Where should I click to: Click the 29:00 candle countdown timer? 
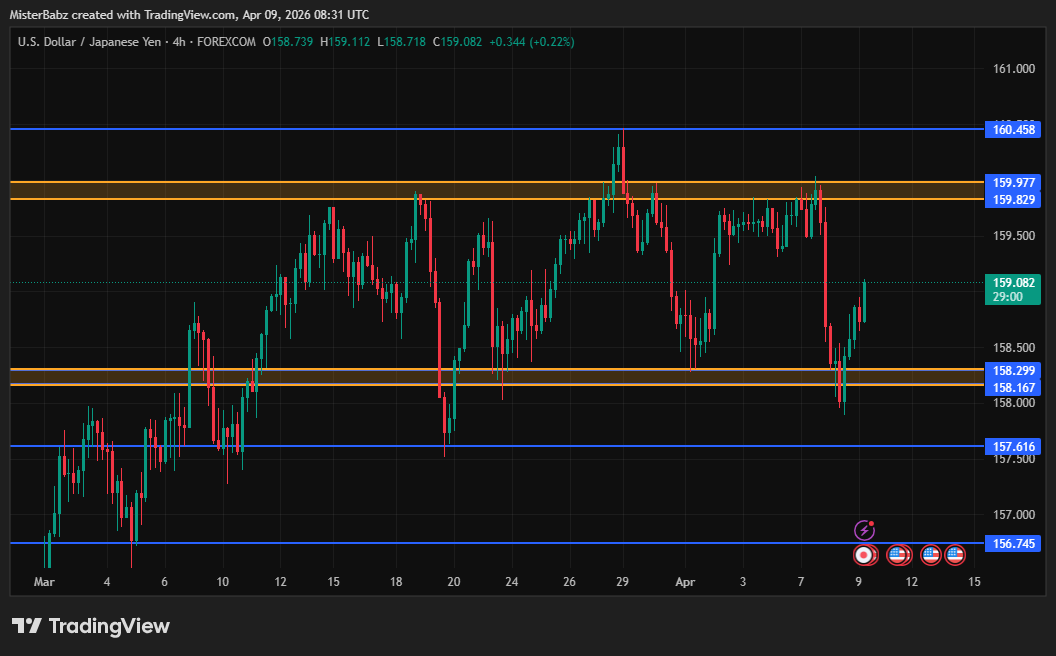(x=1008, y=297)
